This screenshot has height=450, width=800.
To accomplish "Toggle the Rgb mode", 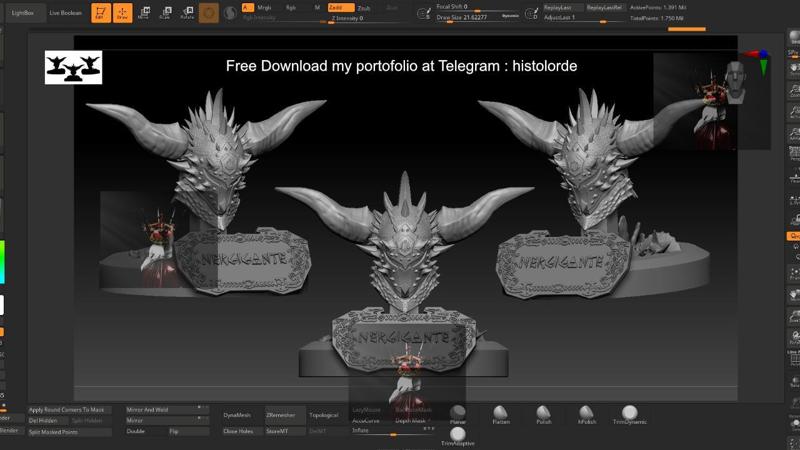I will pos(291,8).
